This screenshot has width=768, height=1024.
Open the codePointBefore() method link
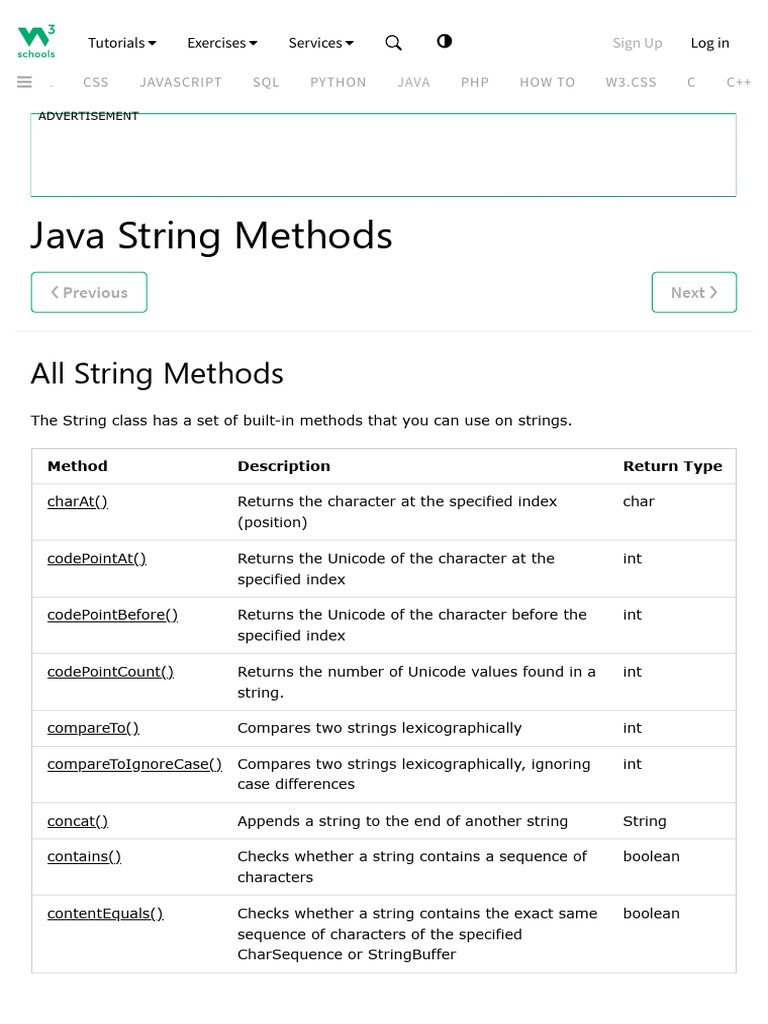coord(112,615)
